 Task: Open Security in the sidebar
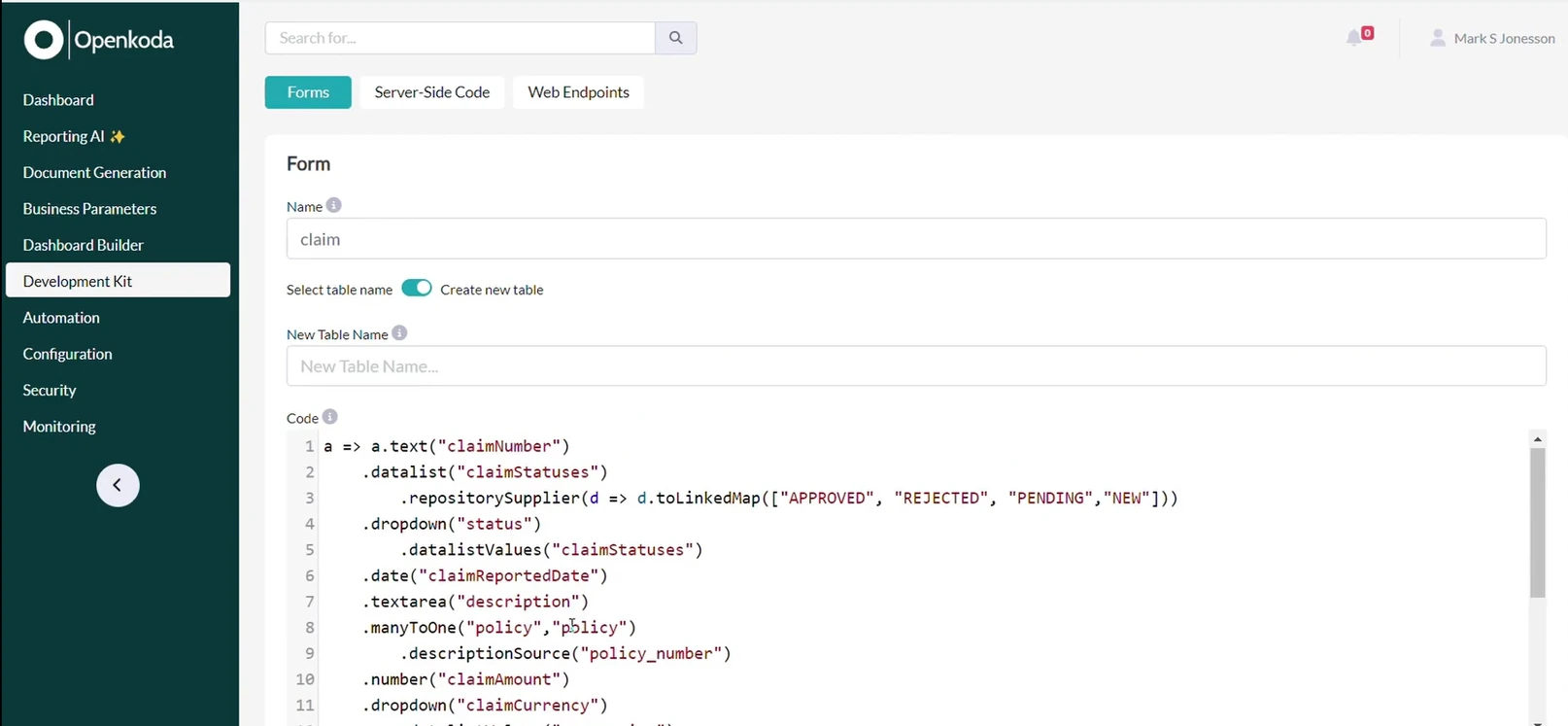[x=50, y=390]
